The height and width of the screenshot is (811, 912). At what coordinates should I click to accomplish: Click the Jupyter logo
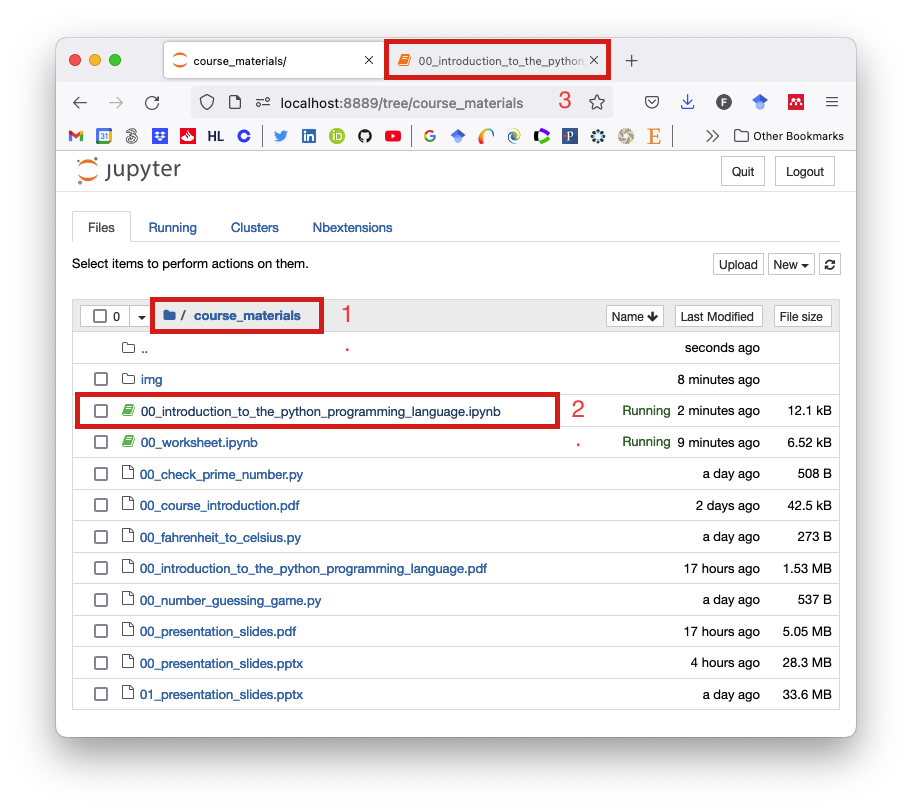pyautogui.click(x=129, y=170)
